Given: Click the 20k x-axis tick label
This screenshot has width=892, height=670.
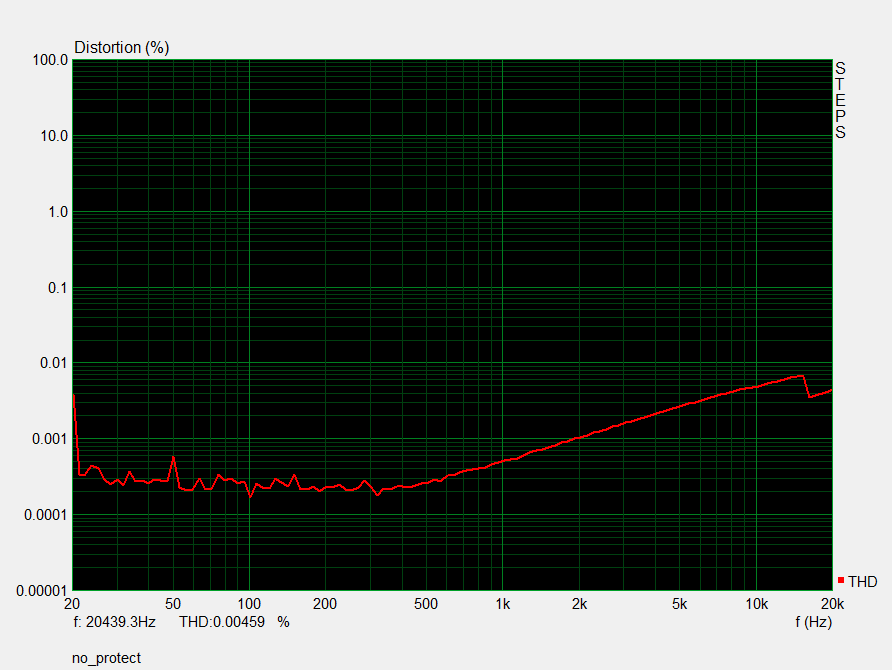Looking at the screenshot, I should point(832,604).
